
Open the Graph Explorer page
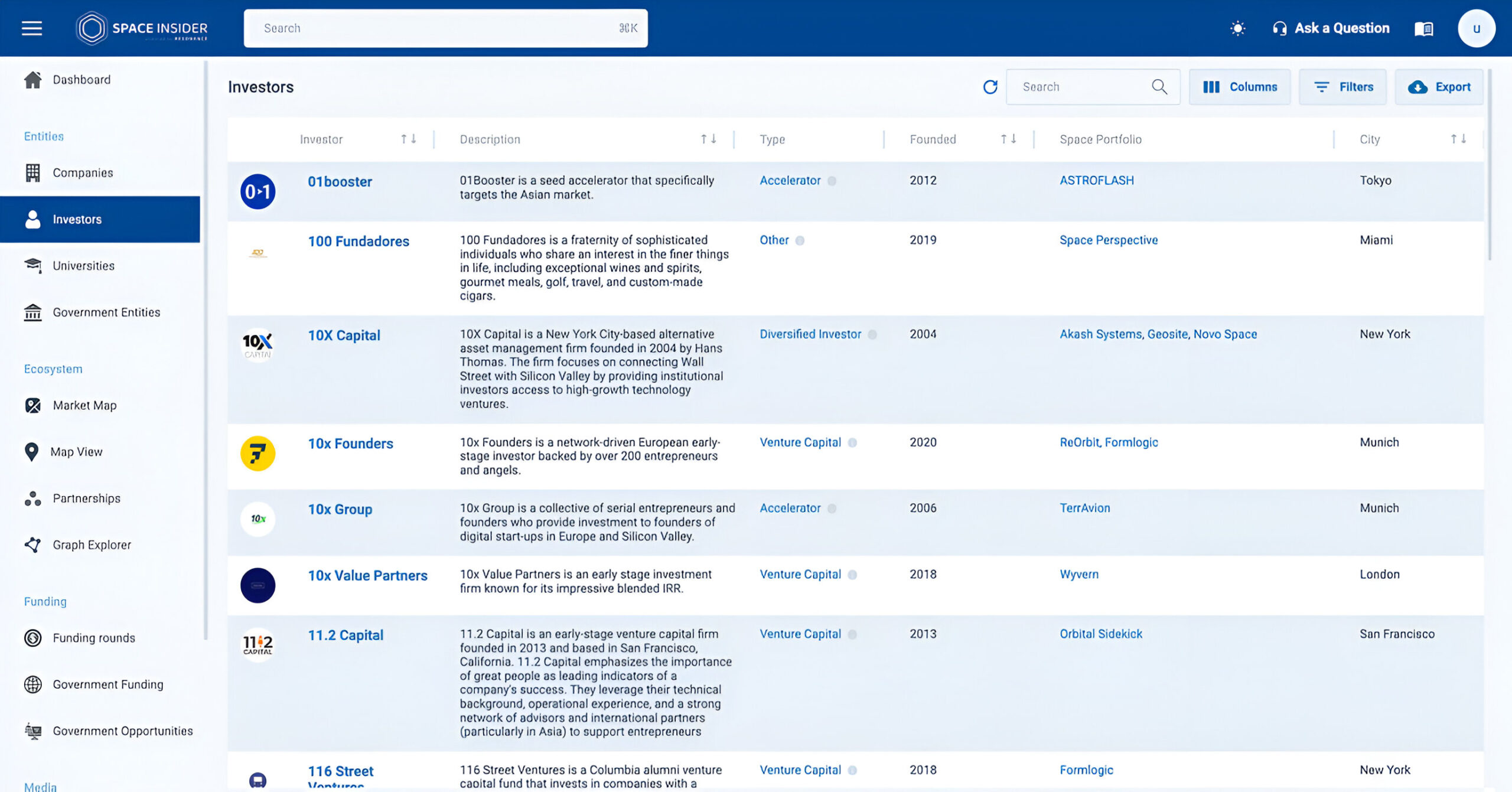[x=92, y=545]
